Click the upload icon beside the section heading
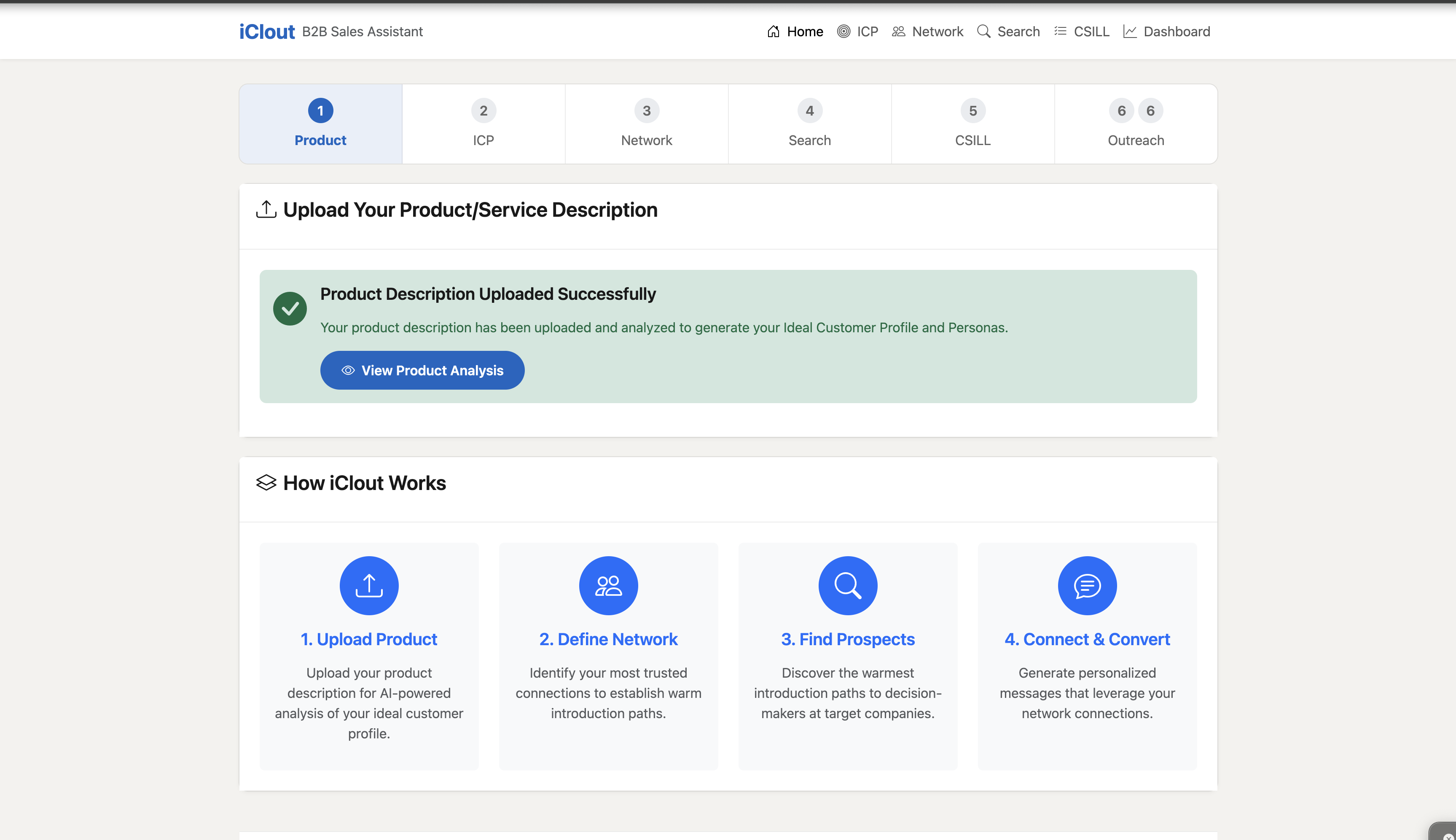1456x840 pixels. pos(266,210)
